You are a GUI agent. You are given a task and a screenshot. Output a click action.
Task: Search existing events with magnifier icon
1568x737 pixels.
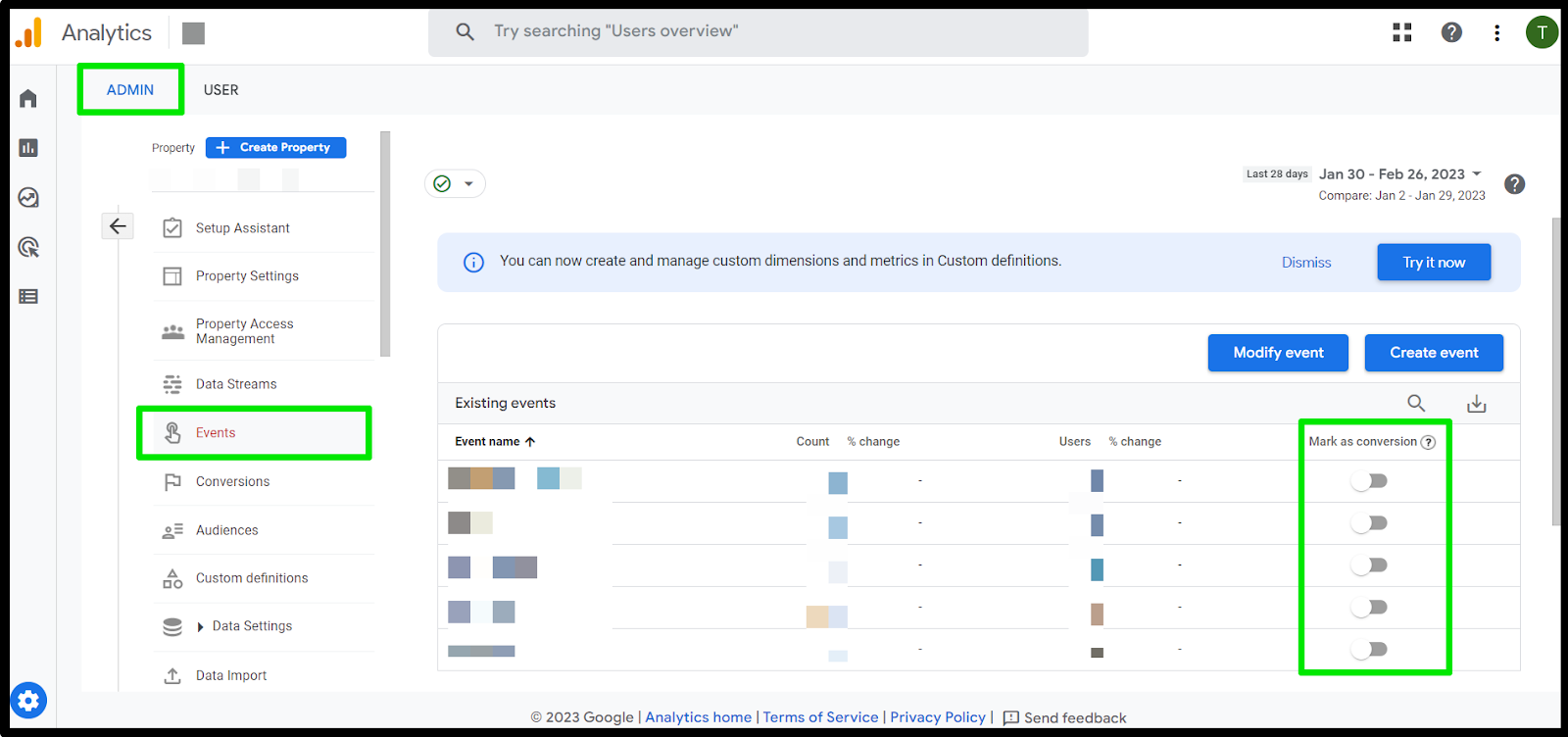[x=1416, y=403]
